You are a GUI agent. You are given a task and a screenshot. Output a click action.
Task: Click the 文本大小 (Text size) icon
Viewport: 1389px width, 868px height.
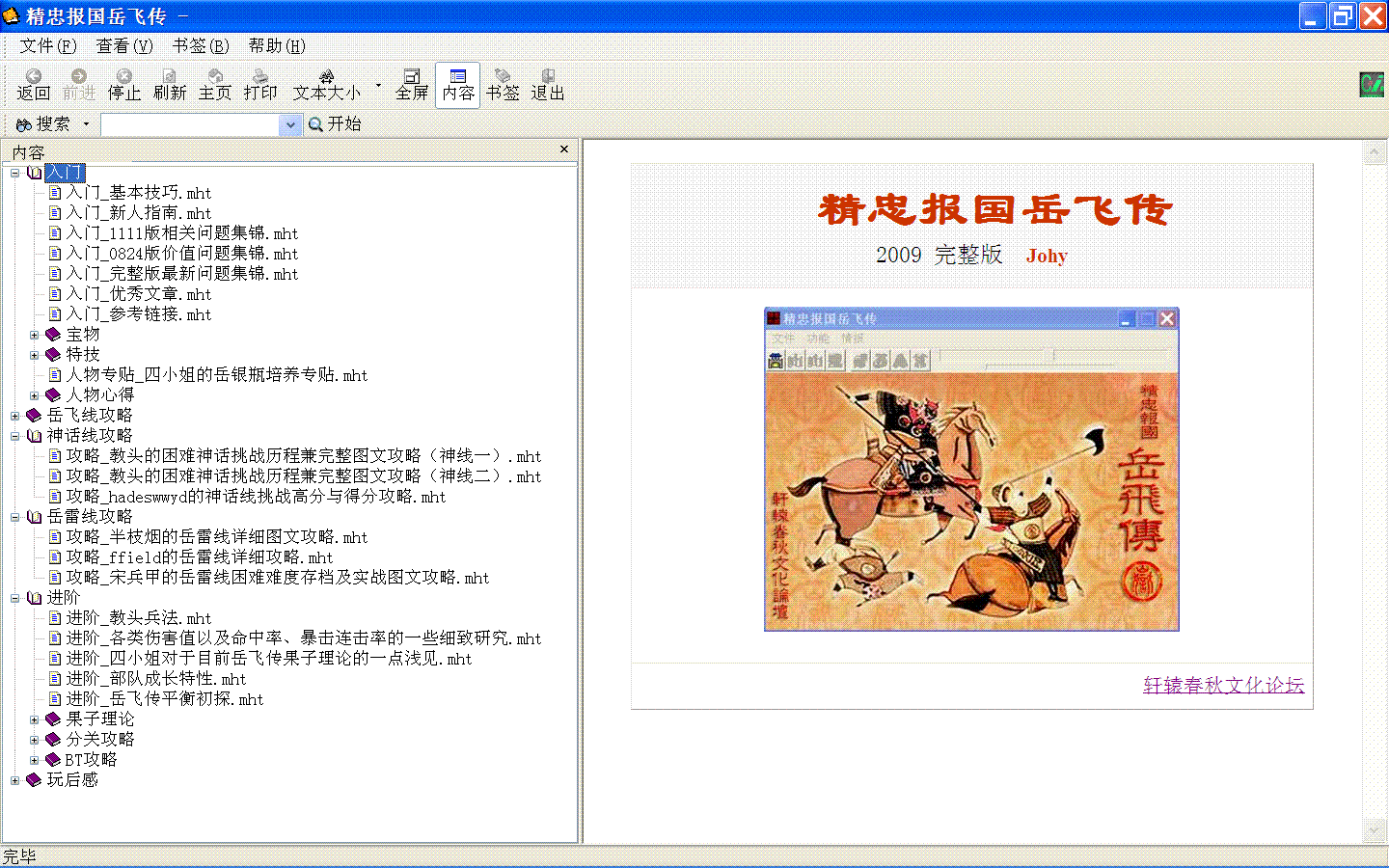(327, 85)
